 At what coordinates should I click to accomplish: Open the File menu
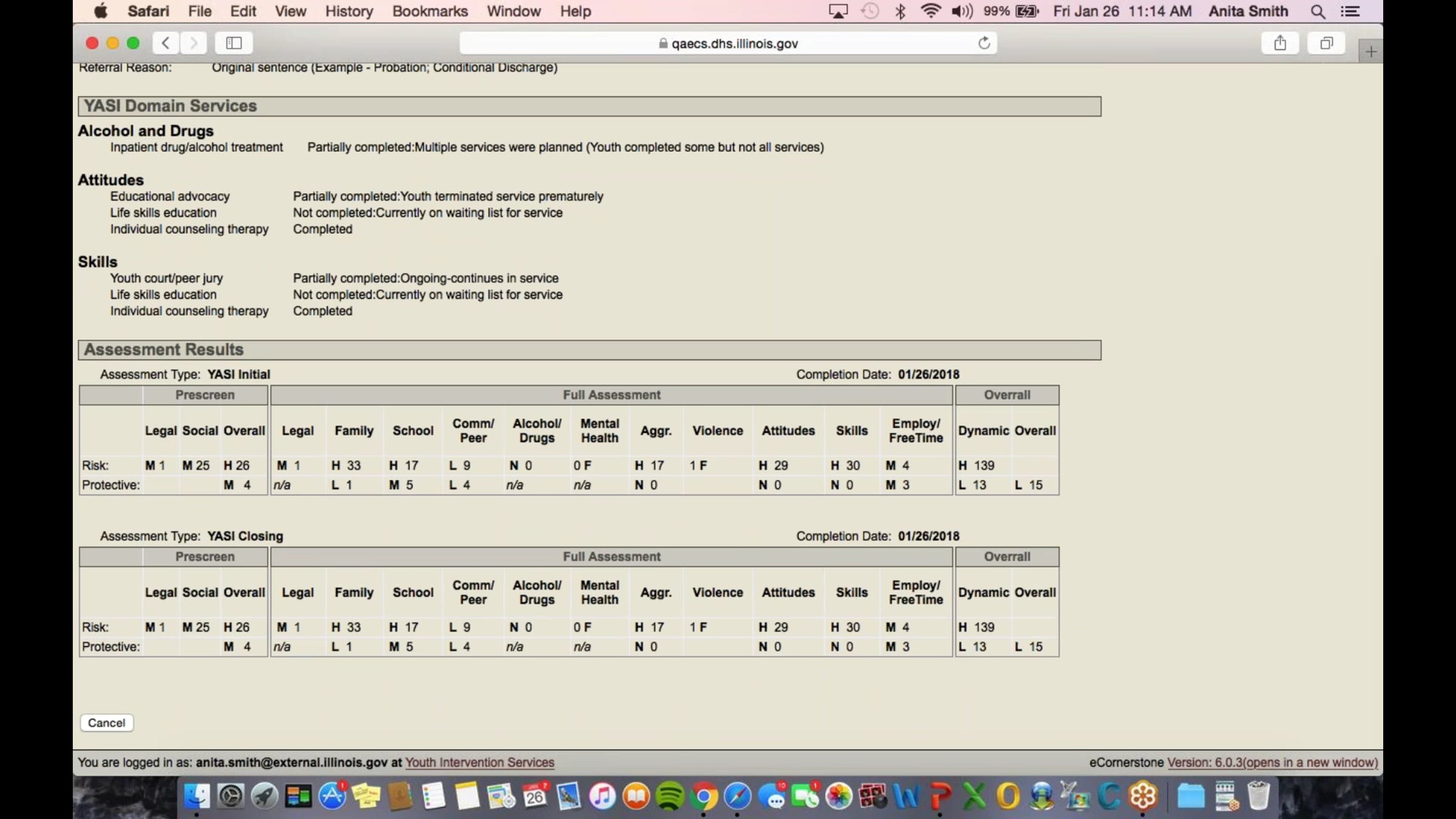pos(200,12)
